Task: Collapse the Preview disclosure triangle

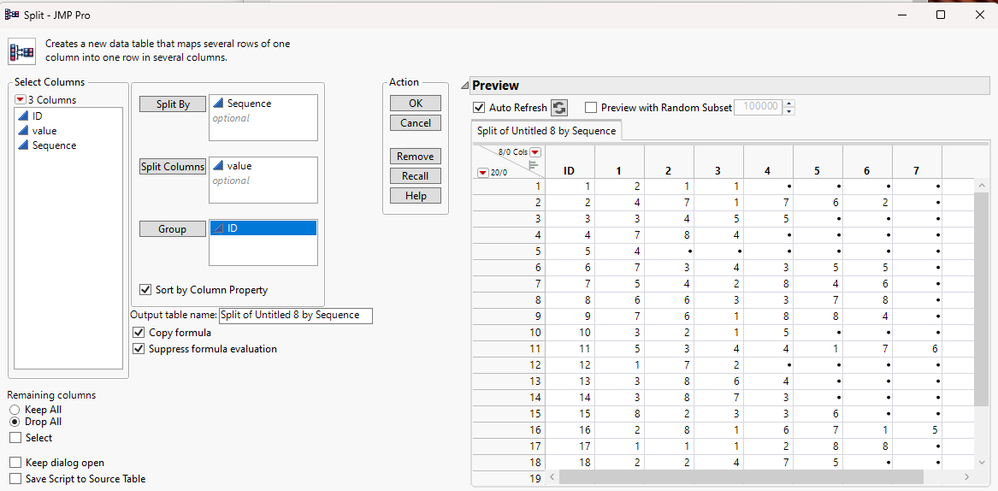Action: (x=466, y=86)
